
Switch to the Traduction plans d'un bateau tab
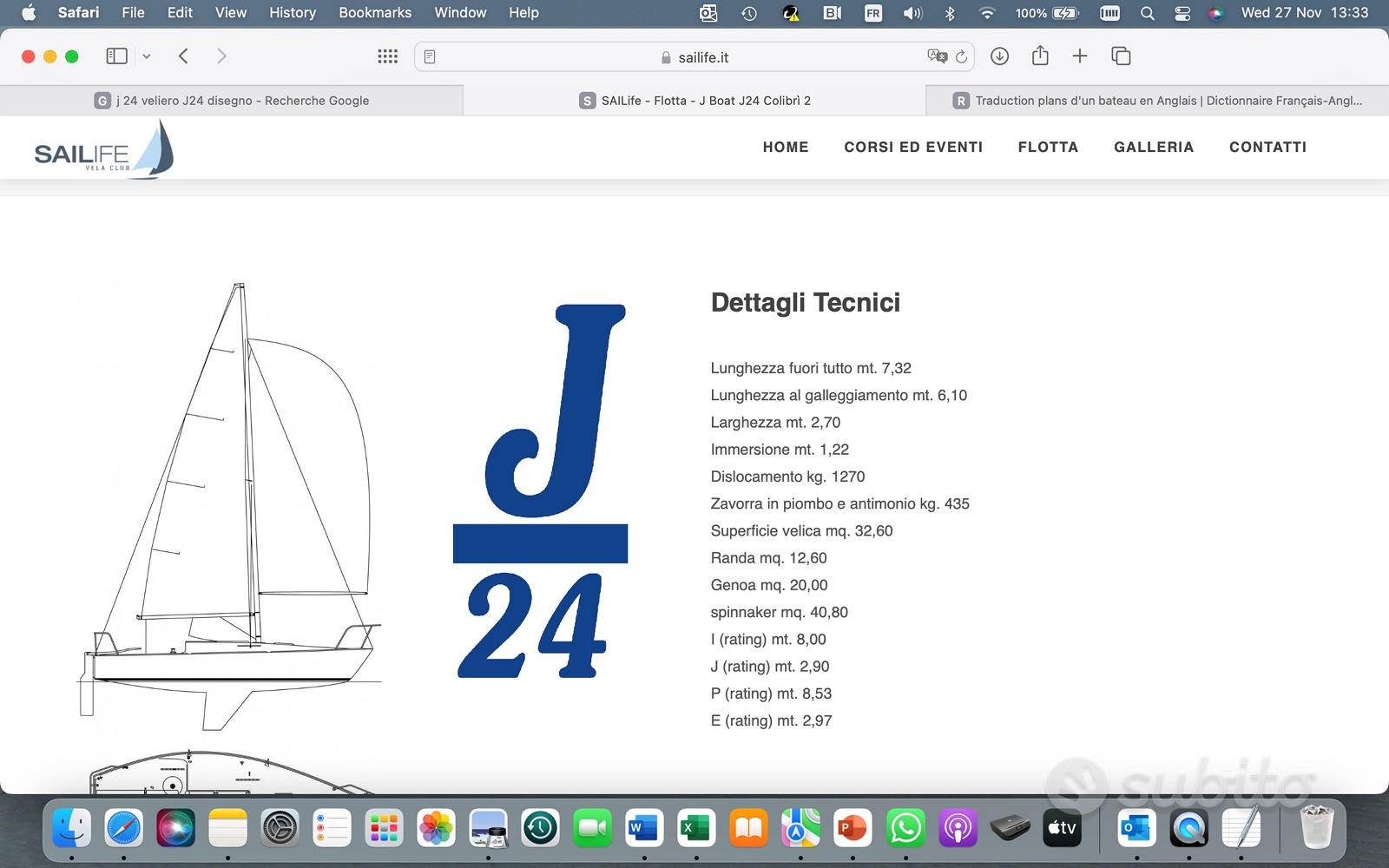(x=1157, y=101)
